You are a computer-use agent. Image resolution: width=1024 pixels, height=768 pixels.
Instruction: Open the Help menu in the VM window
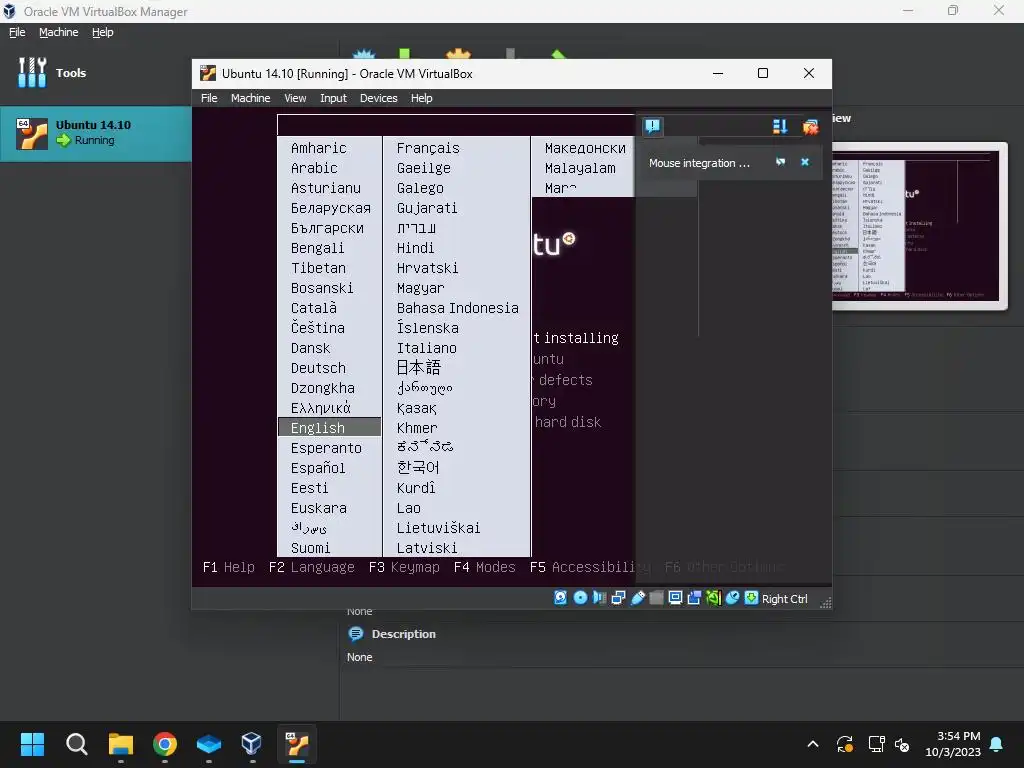(x=421, y=98)
